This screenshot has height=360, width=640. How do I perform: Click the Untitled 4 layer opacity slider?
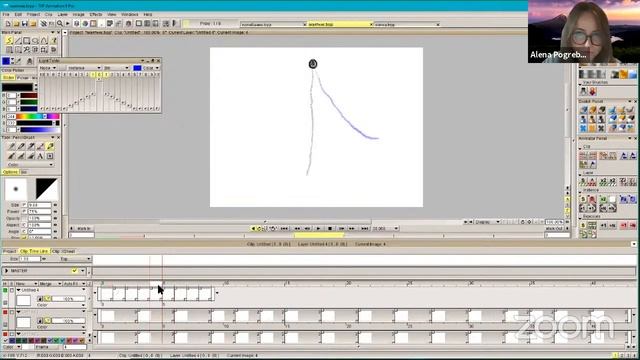point(68,299)
